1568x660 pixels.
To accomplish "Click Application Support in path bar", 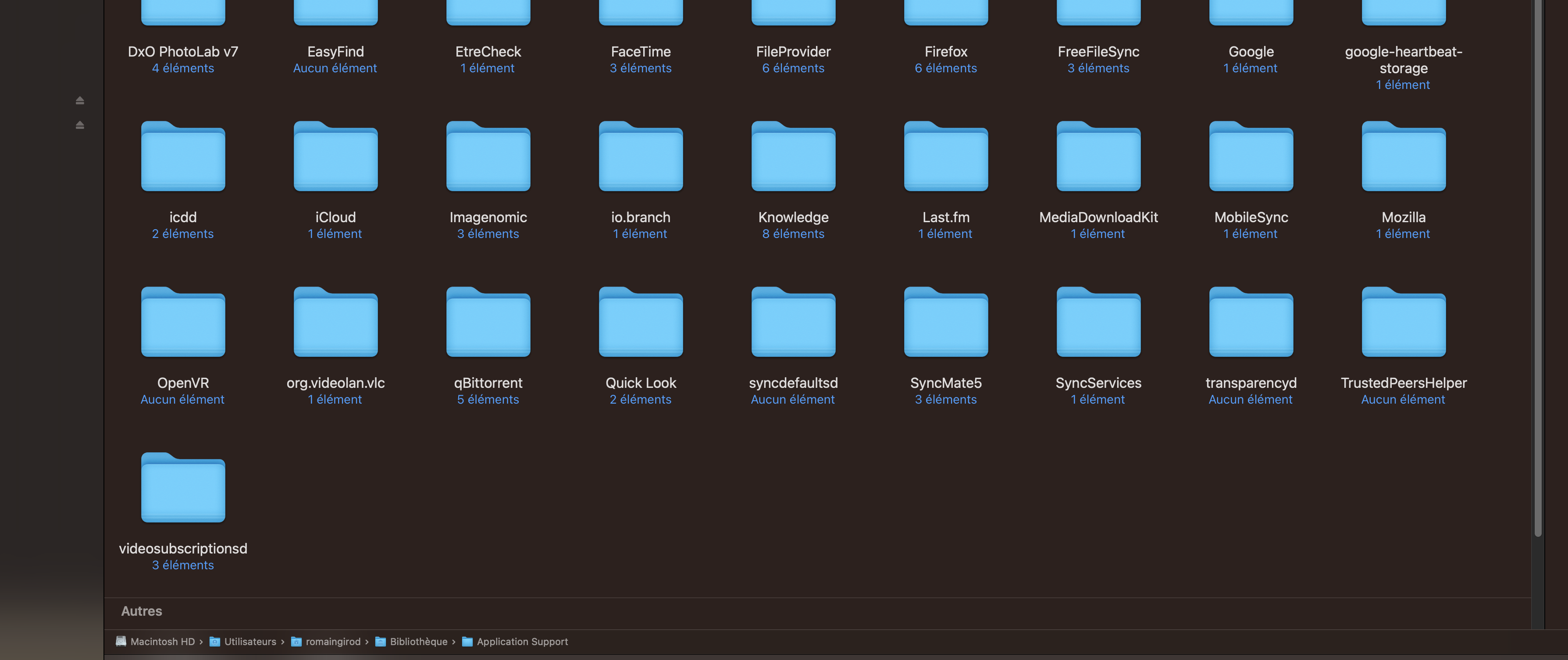I will pos(522,641).
